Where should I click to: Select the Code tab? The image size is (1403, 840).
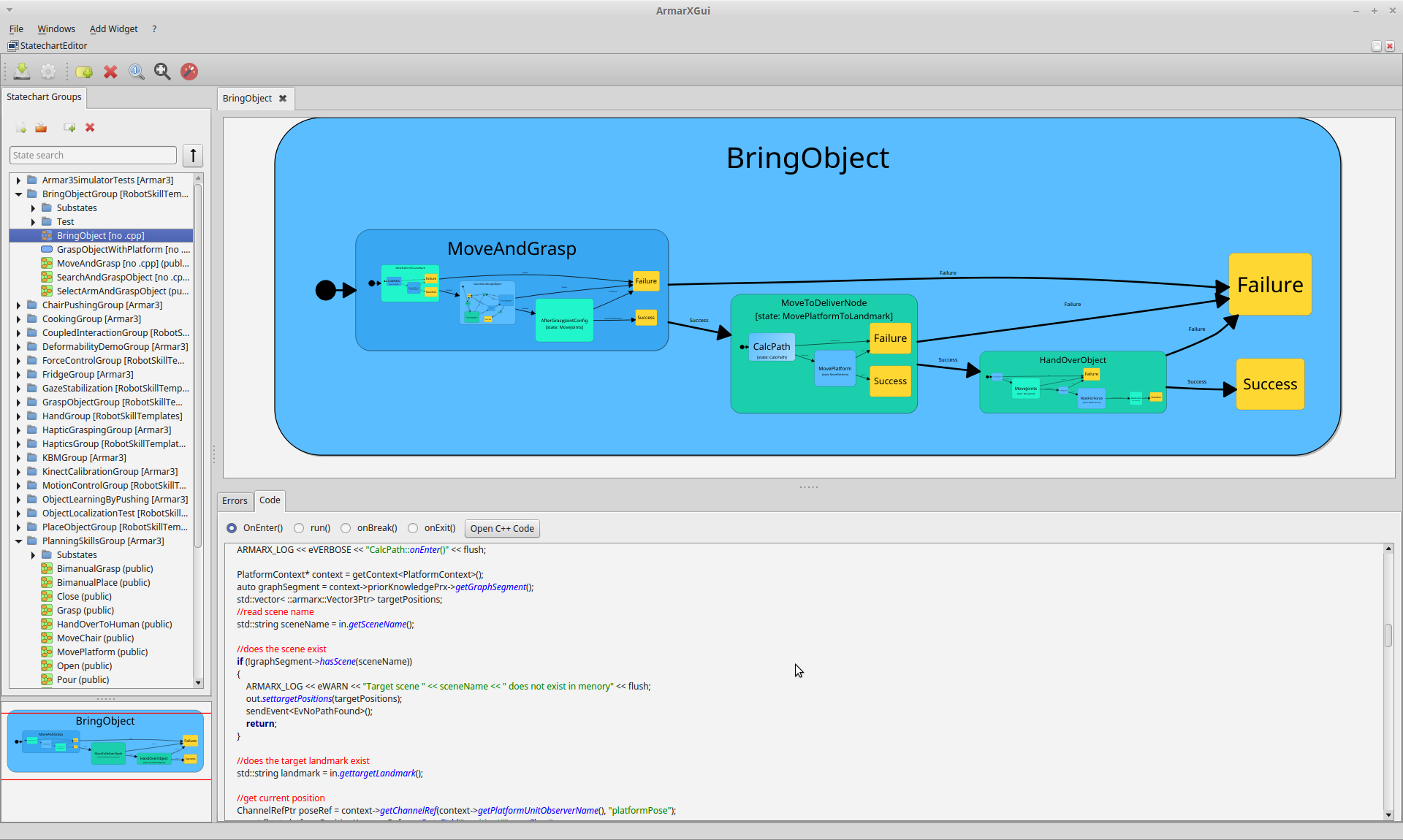click(x=270, y=500)
